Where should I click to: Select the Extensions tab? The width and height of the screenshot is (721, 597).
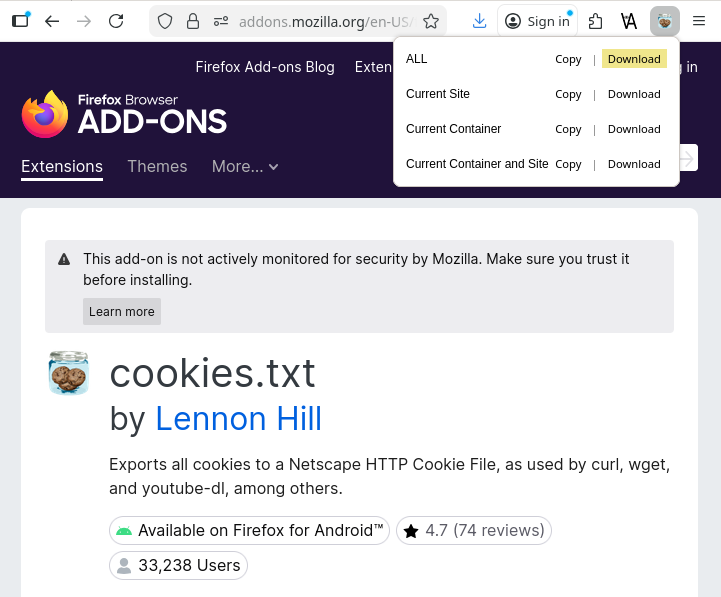coord(62,167)
